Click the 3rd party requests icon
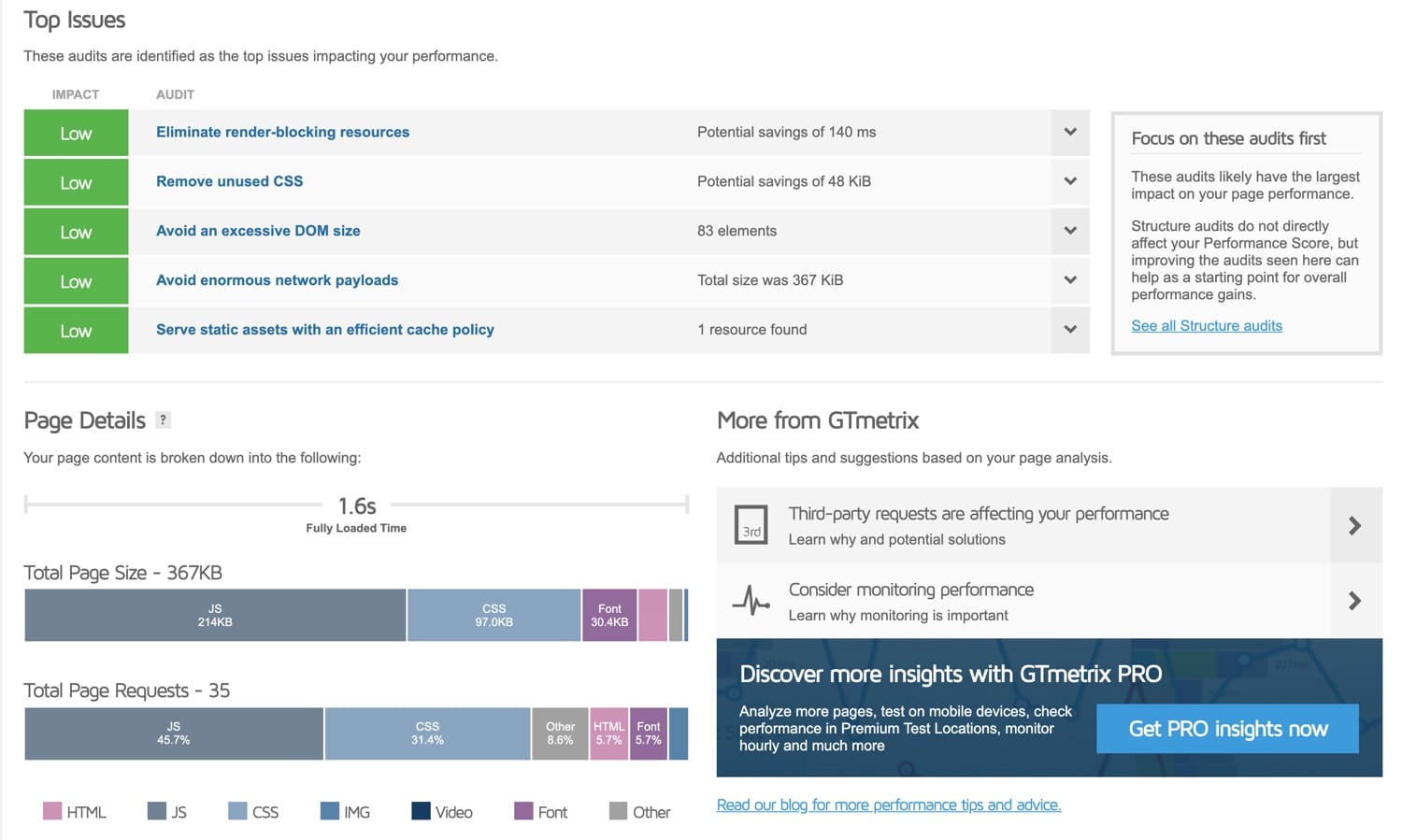The height and width of the screenshot is (840, 1402). pos(751,525)
